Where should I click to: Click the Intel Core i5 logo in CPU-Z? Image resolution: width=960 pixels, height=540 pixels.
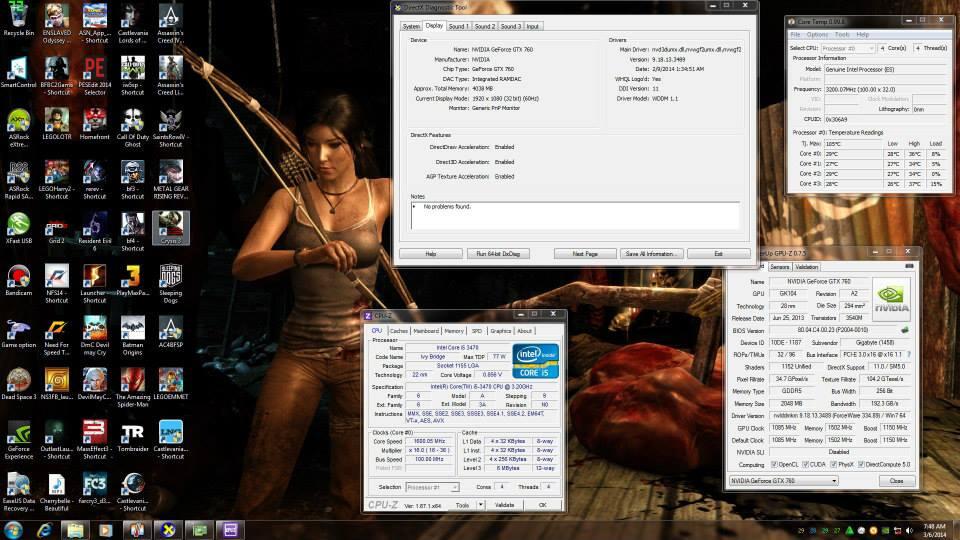tap(536, 361)
